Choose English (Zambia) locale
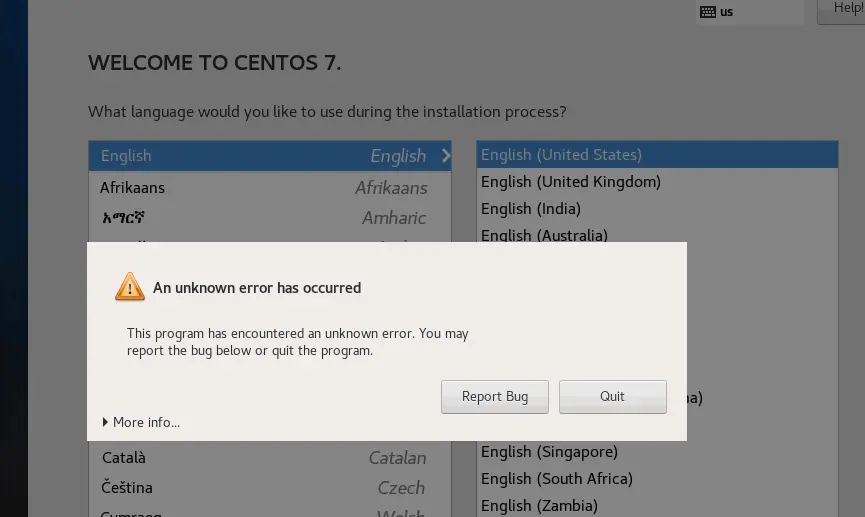The height and width of the screenshot is (517, 865). click(x=657, y=505)
